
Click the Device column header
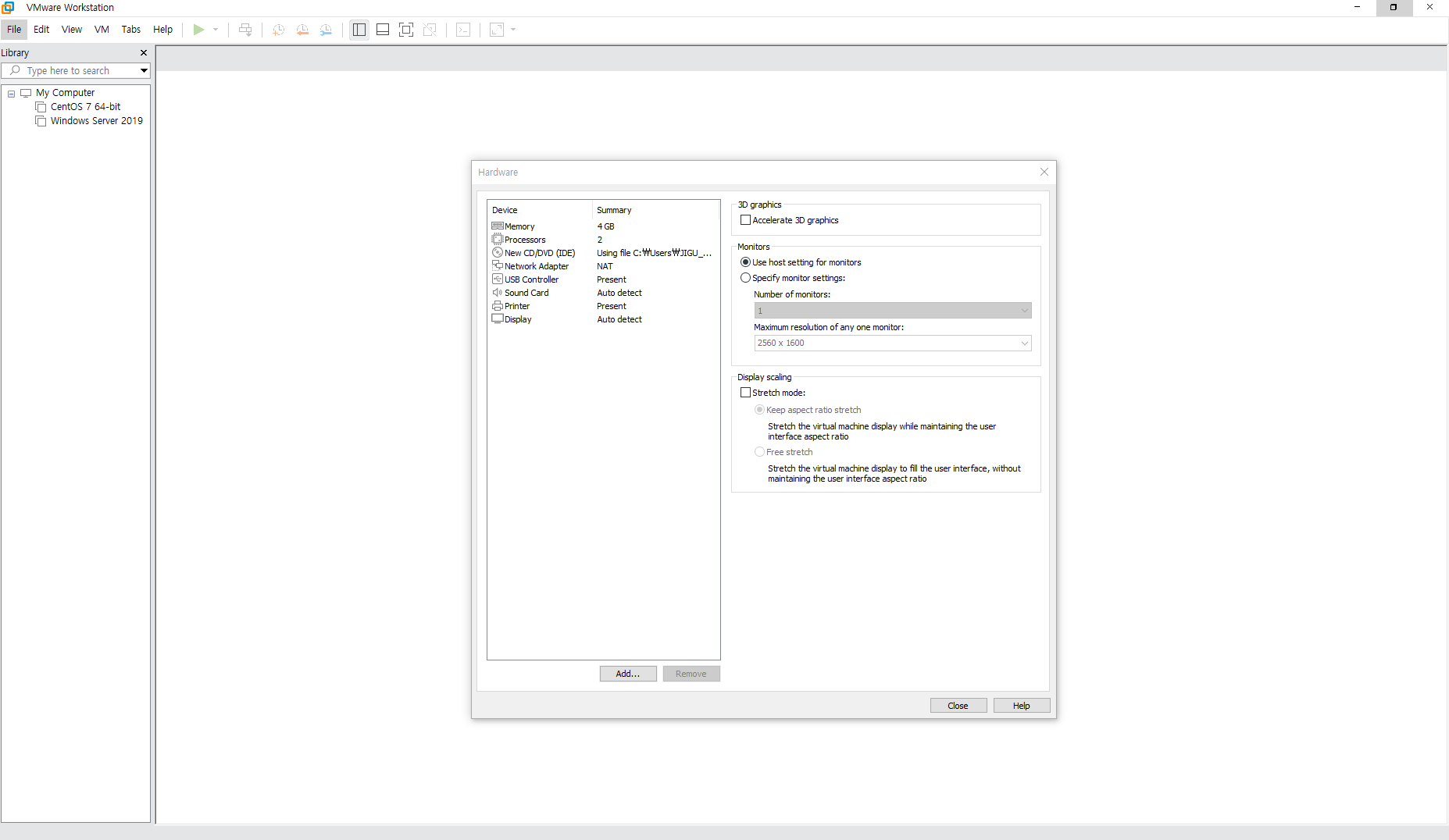click(540, 210)
